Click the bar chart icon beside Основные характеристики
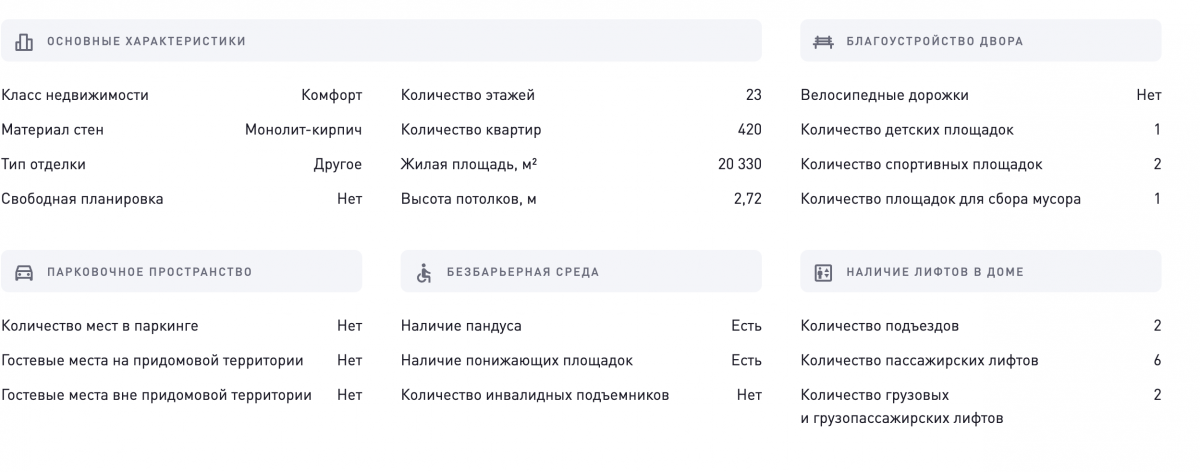Image resolution: width=1200 pixels, height=472 pixels. pyautogui.click(x=24, y=42)
